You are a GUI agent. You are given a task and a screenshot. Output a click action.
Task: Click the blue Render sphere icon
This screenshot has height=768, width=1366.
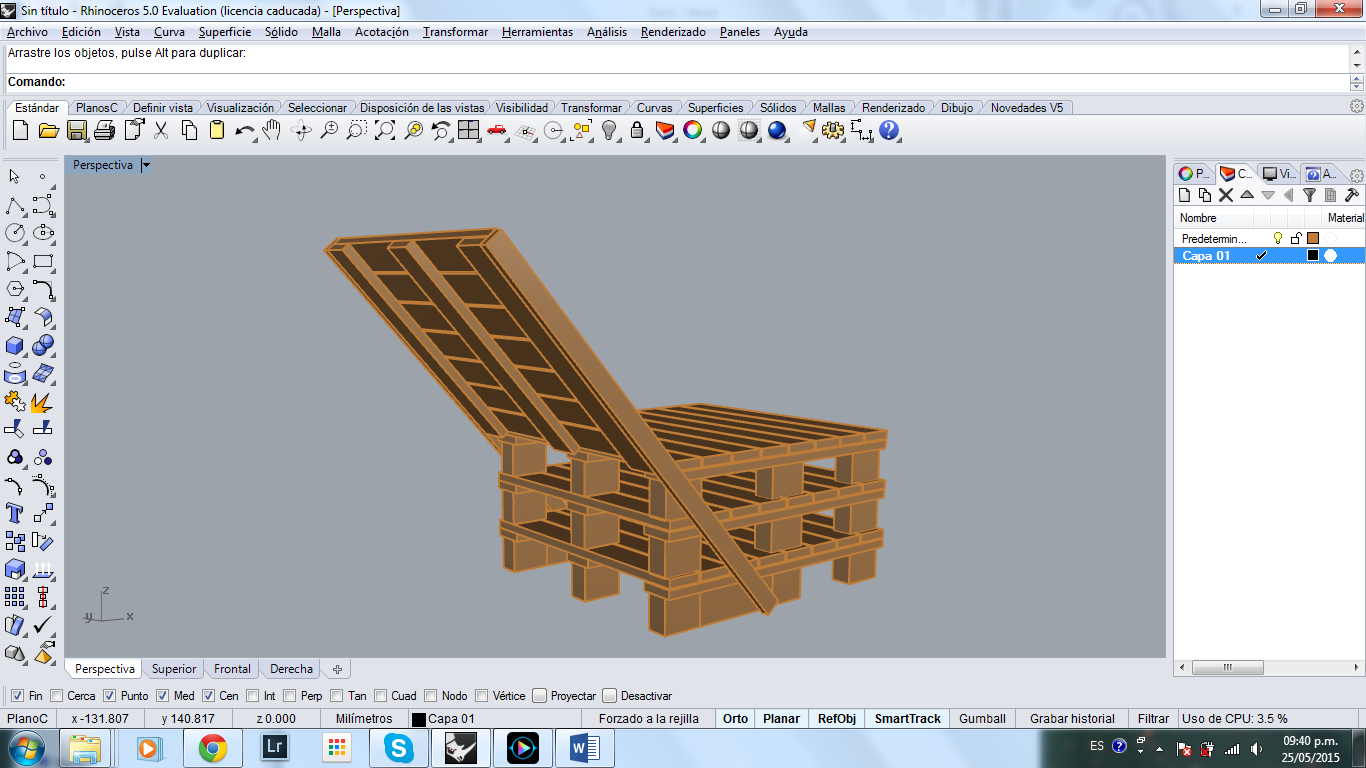click(x=777, y=130)
